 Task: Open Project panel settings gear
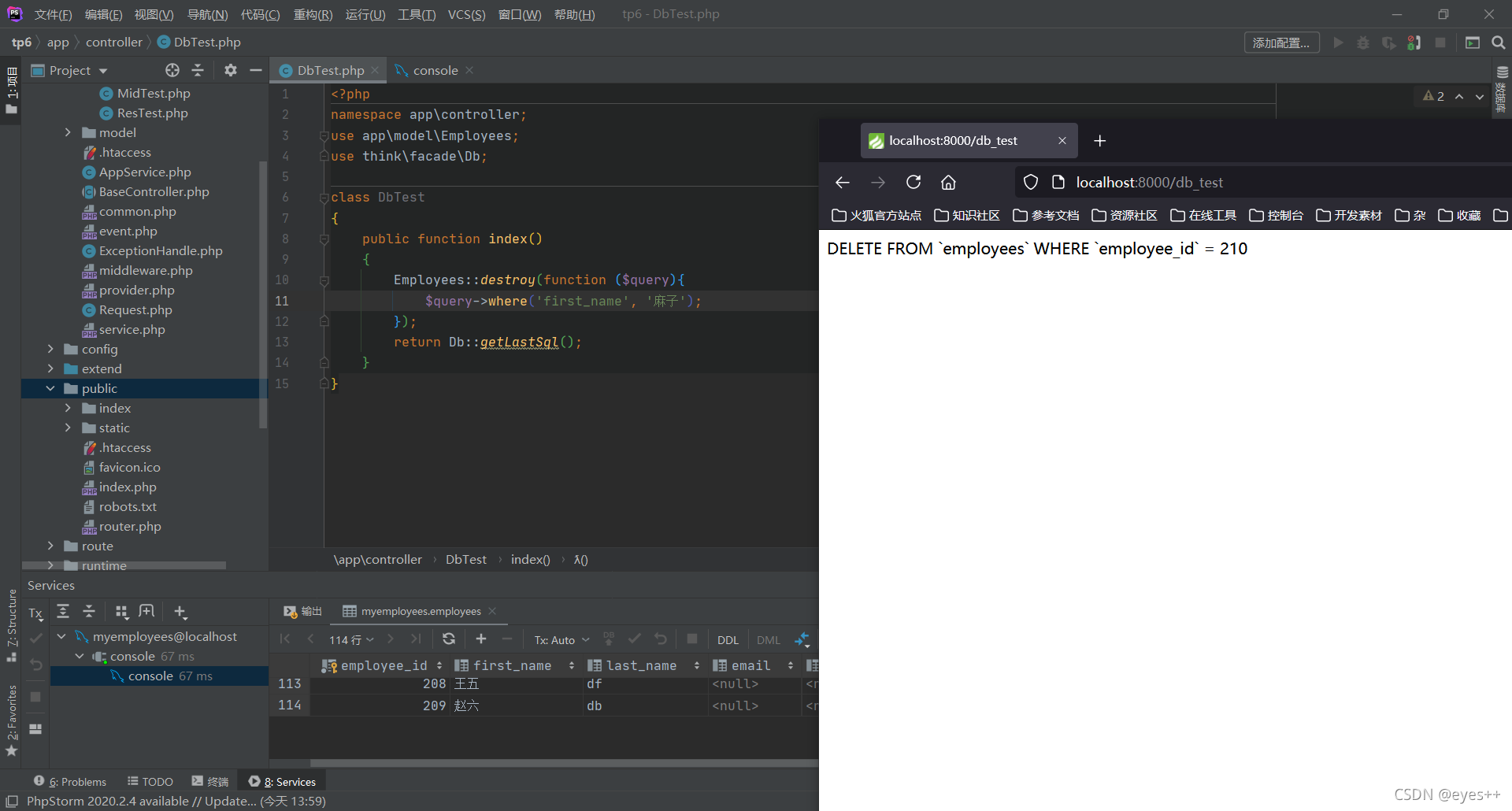tap(230, 70)
